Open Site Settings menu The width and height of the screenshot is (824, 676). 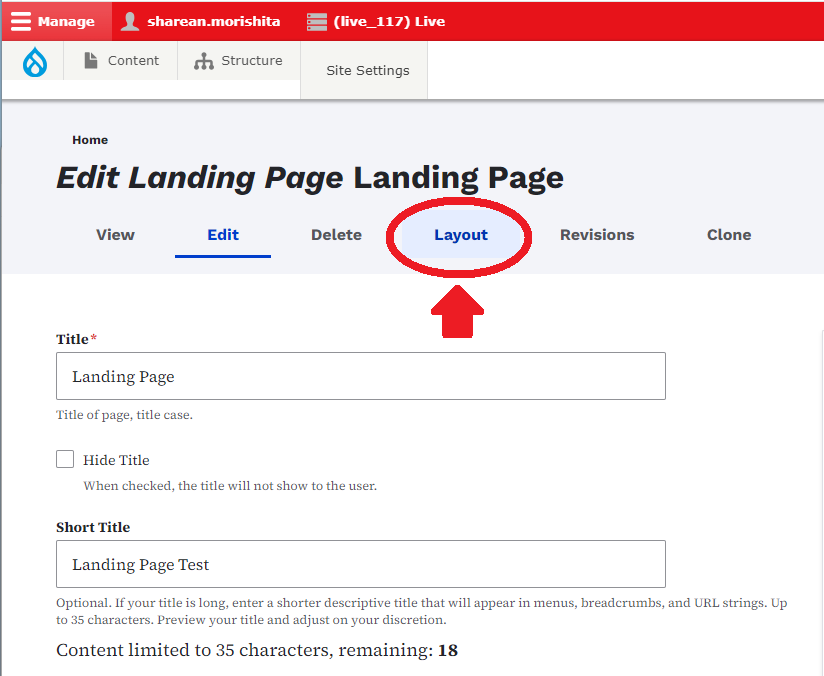click(x=367, y=70)
